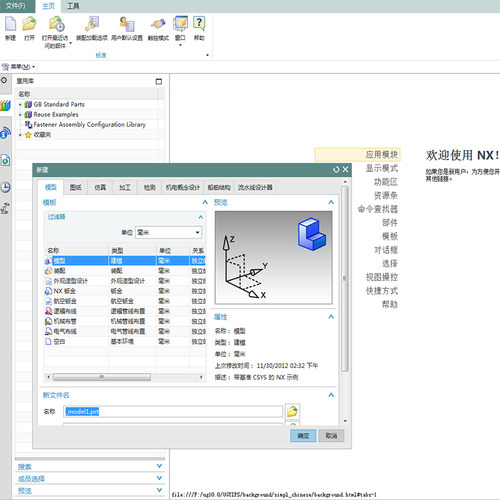Select the 装配 template row
The width and height of the screenshot is (500, 500).
click(x=125, y=271)
